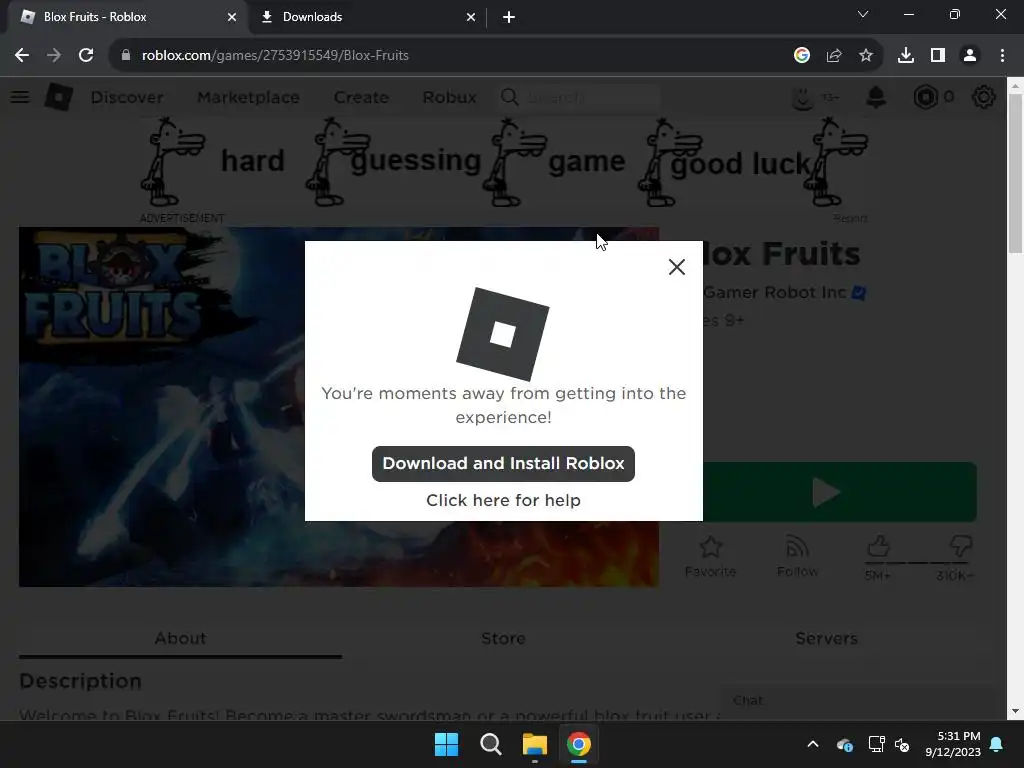The width and height of the screenshot is (1024, 768).
Task: Open the Click here for help link
Action: [503, 500]
